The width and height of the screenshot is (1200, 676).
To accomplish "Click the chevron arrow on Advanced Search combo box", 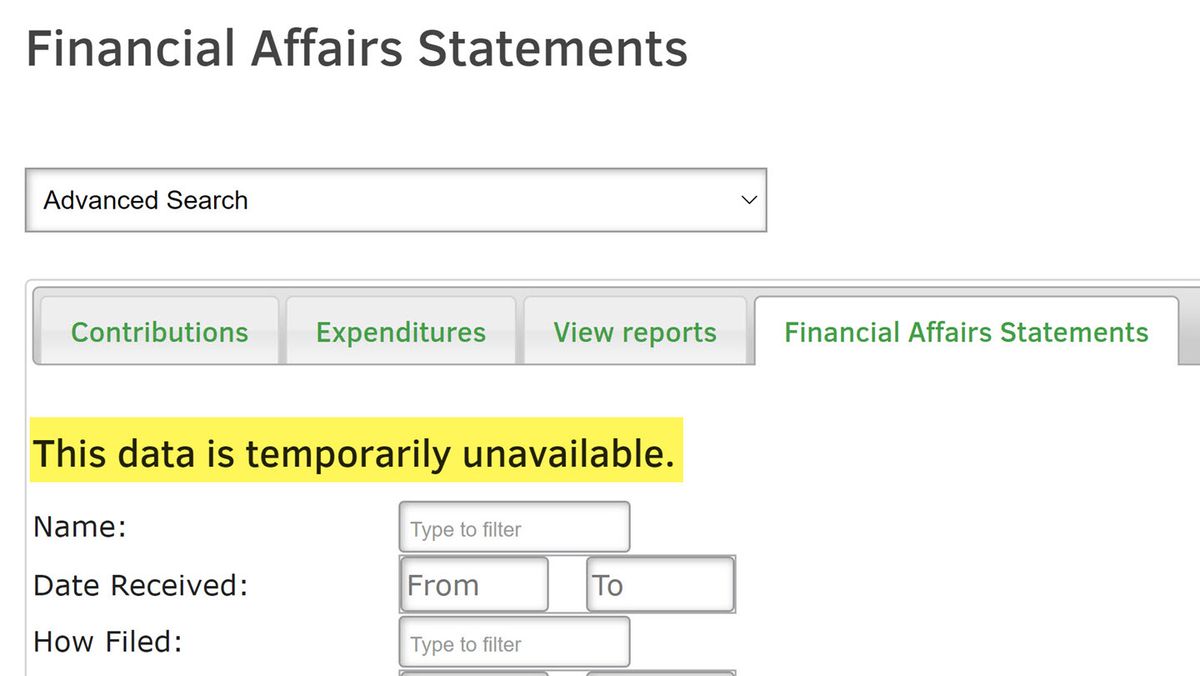I will (x=748, y=200).
